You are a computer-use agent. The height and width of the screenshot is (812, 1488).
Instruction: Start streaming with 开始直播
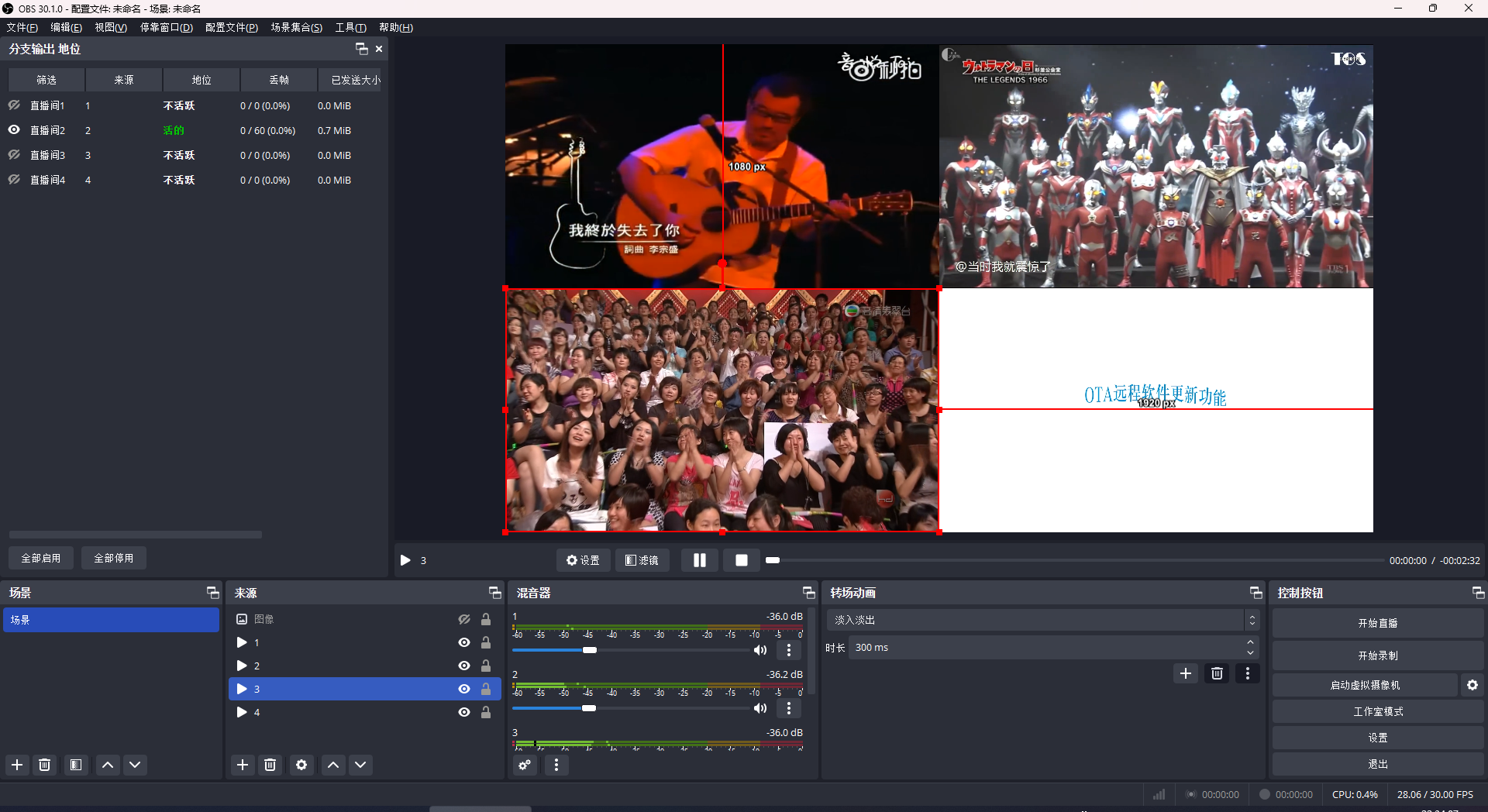1378,623
